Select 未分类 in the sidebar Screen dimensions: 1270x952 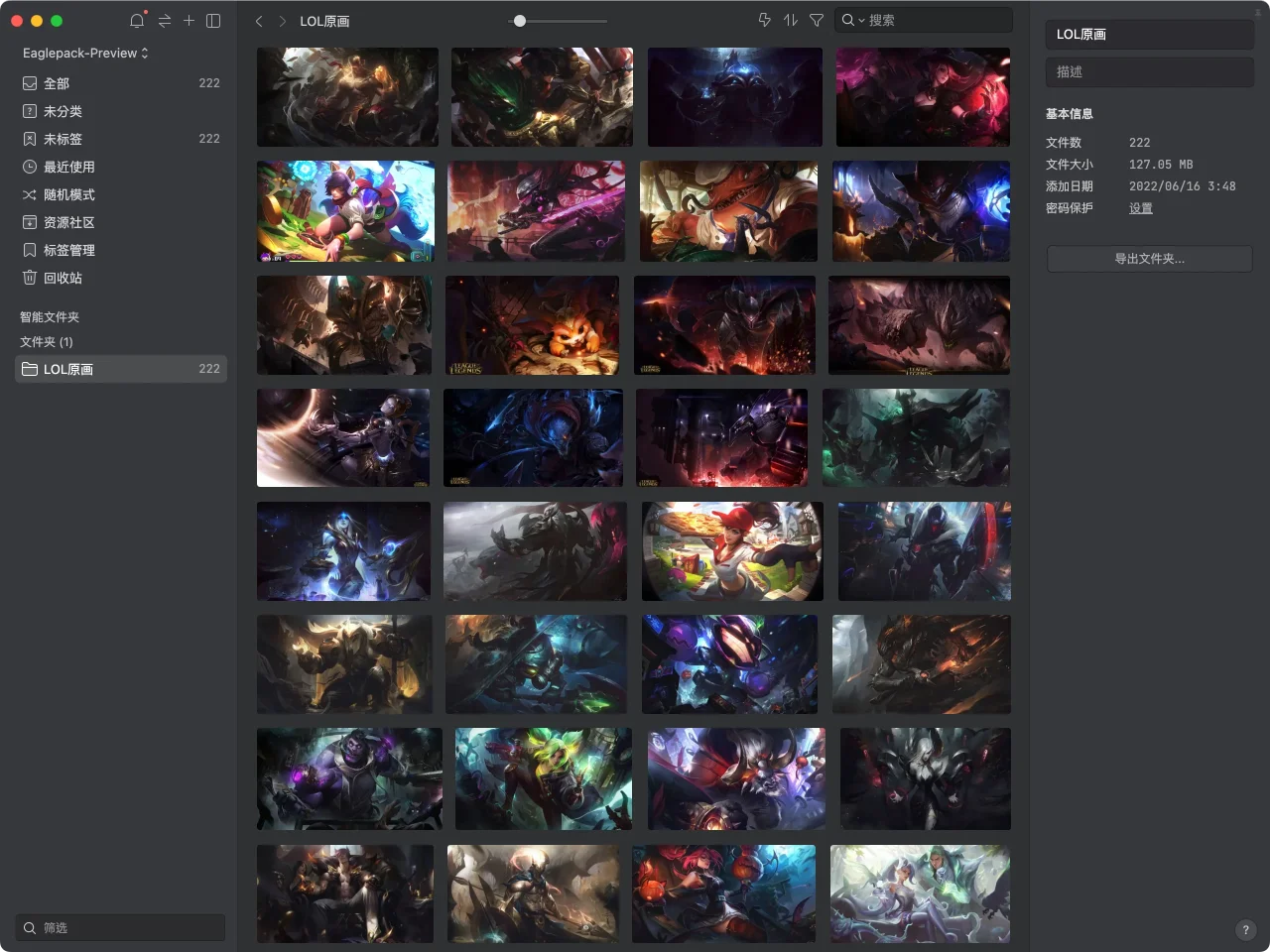(x=121, y=111)
